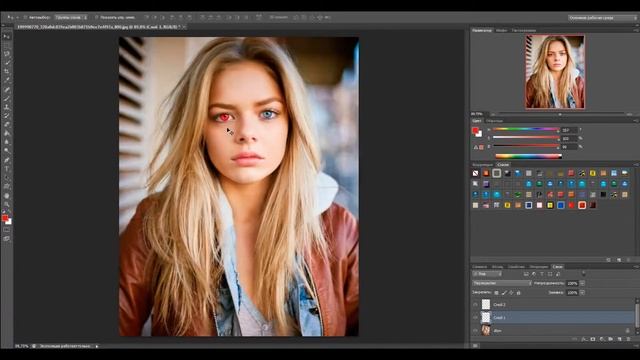Viewport: 640px width, 360px height.
Task: Select the Clone Stamp tool
Action: click(x=7, y=107)
